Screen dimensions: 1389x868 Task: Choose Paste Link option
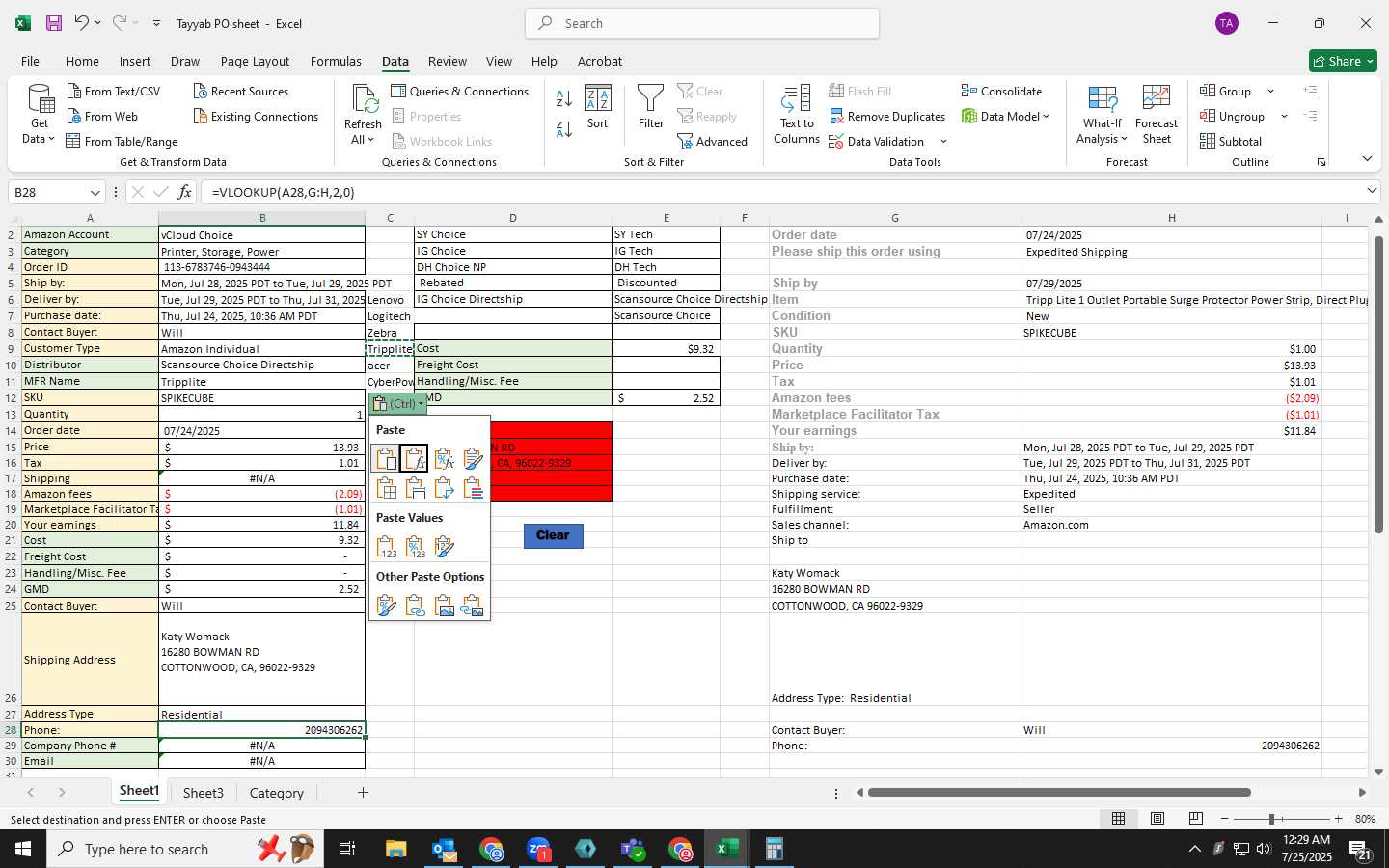[415, 606]
